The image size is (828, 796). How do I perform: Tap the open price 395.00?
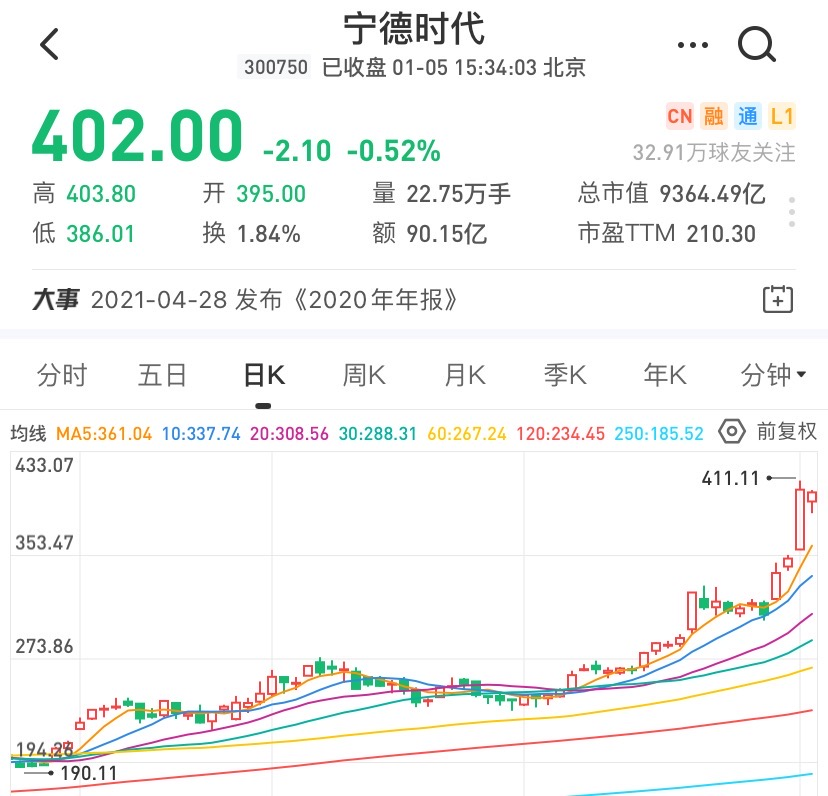pos(271,194)
